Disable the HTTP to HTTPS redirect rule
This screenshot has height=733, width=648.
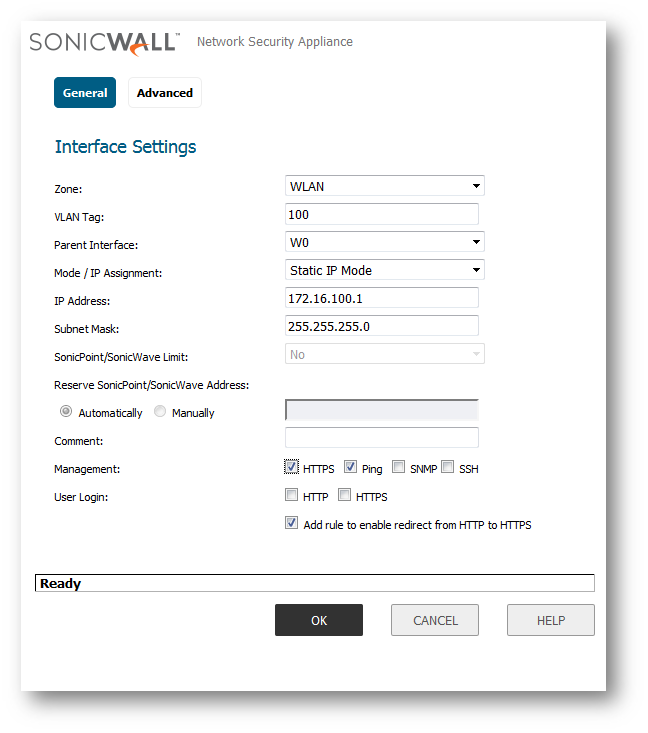pyautogui.click(x=292, y=523)
